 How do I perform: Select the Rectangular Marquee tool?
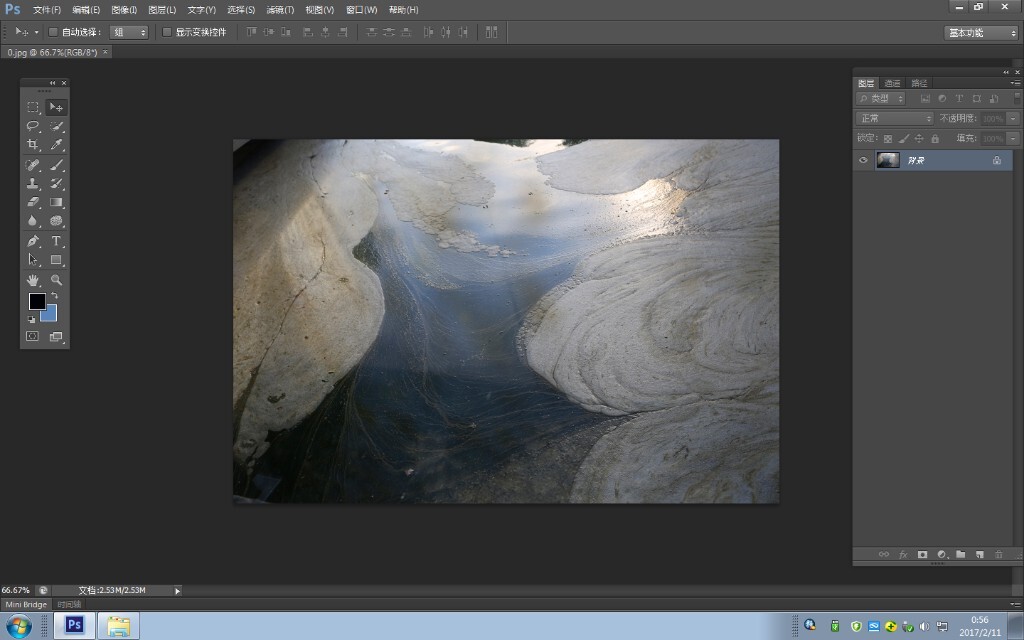[x=33, y=107]
